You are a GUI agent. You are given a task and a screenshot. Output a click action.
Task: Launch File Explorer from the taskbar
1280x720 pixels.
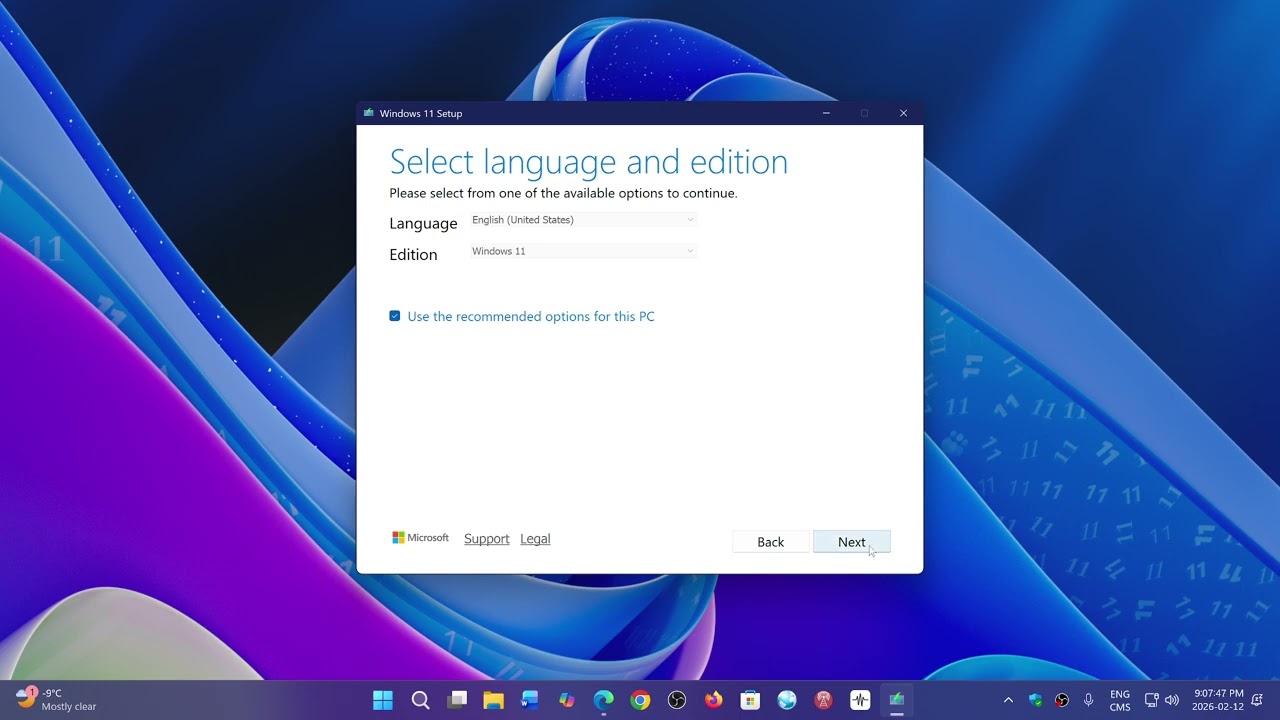pyautogui.click(x=493, y=700)
